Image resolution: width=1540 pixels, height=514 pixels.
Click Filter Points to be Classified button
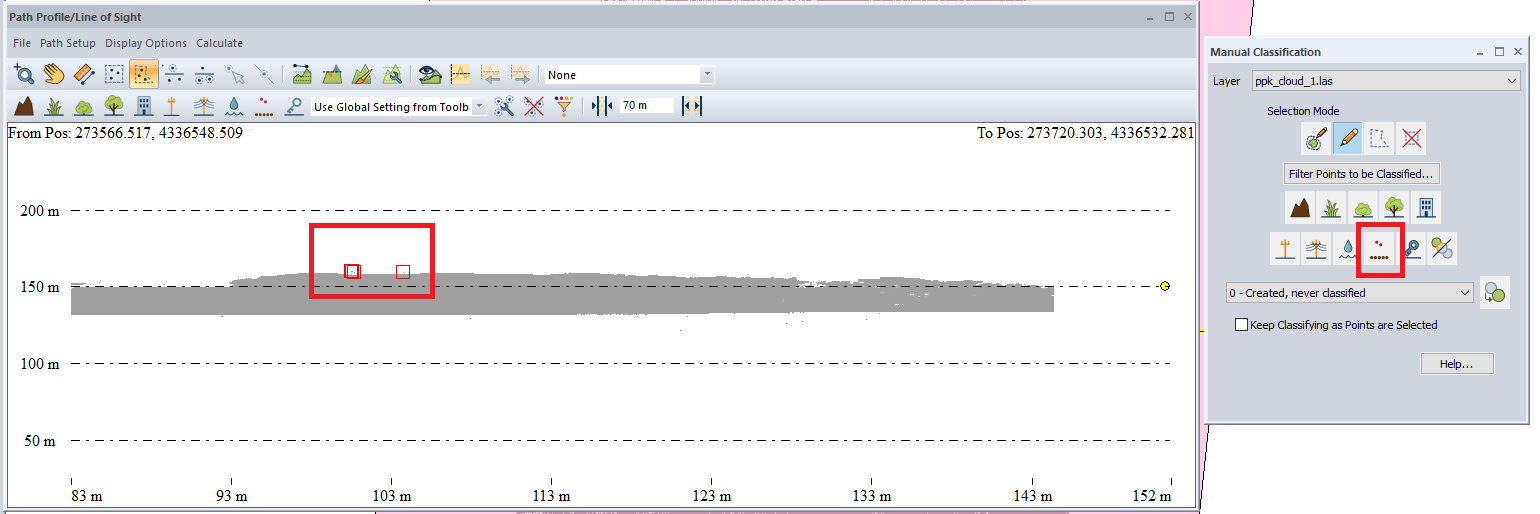click(1362, 174)
